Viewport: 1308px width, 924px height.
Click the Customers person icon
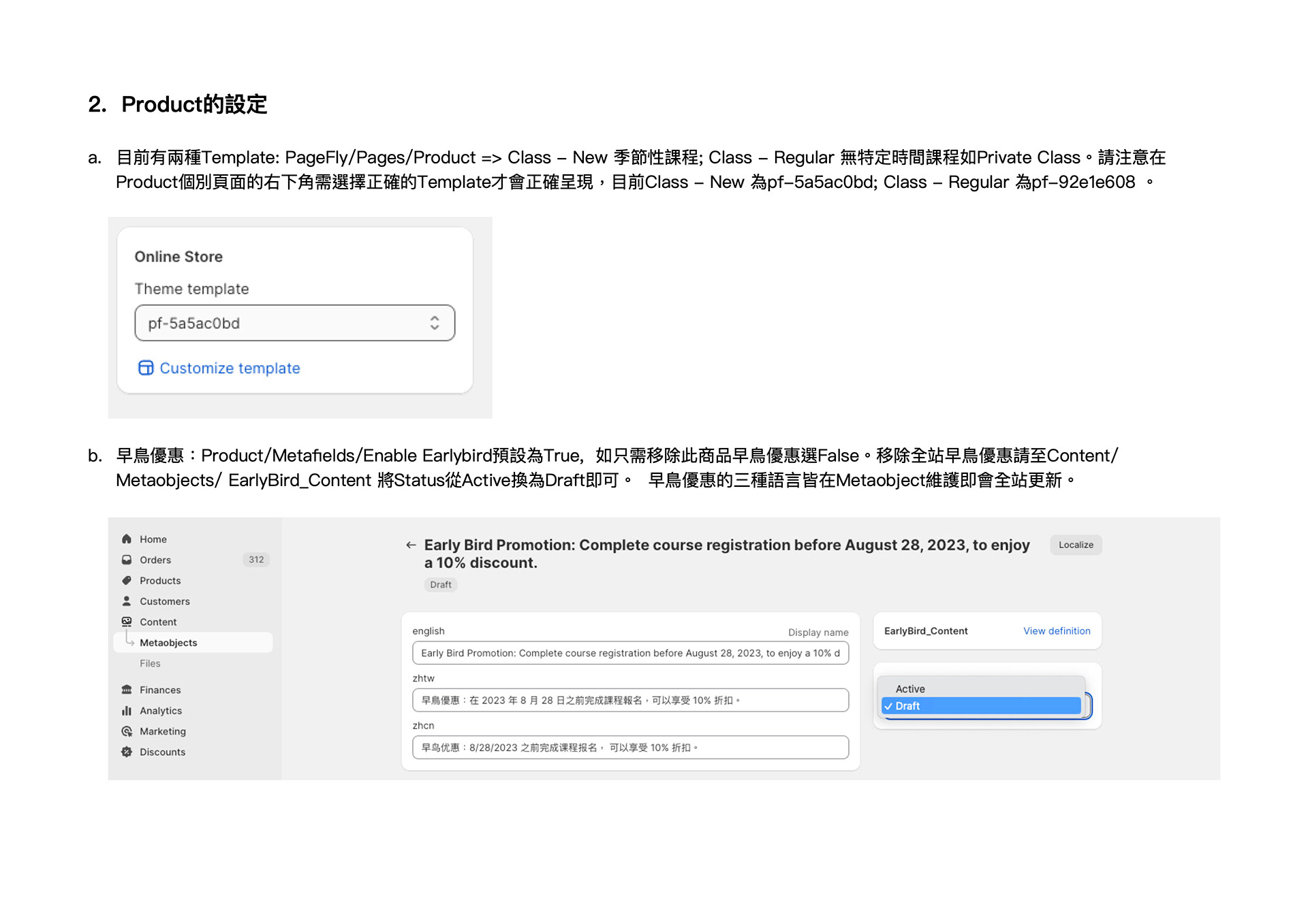127,601
